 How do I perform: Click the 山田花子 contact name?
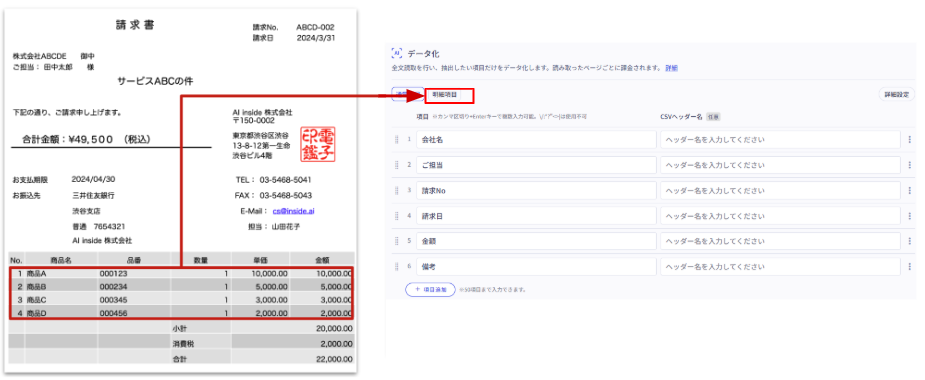pos(286,226)
